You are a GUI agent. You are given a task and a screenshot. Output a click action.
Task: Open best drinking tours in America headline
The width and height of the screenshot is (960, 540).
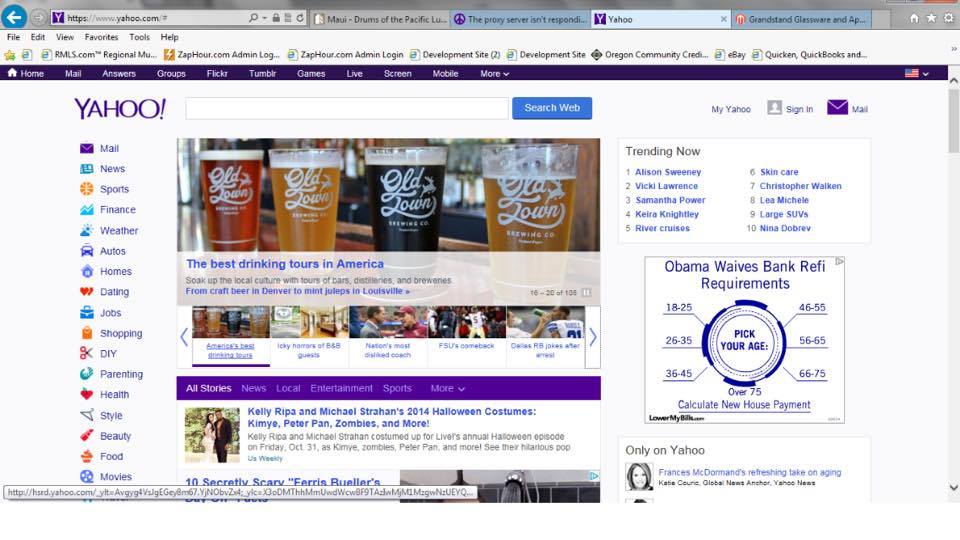coord(285,264)
